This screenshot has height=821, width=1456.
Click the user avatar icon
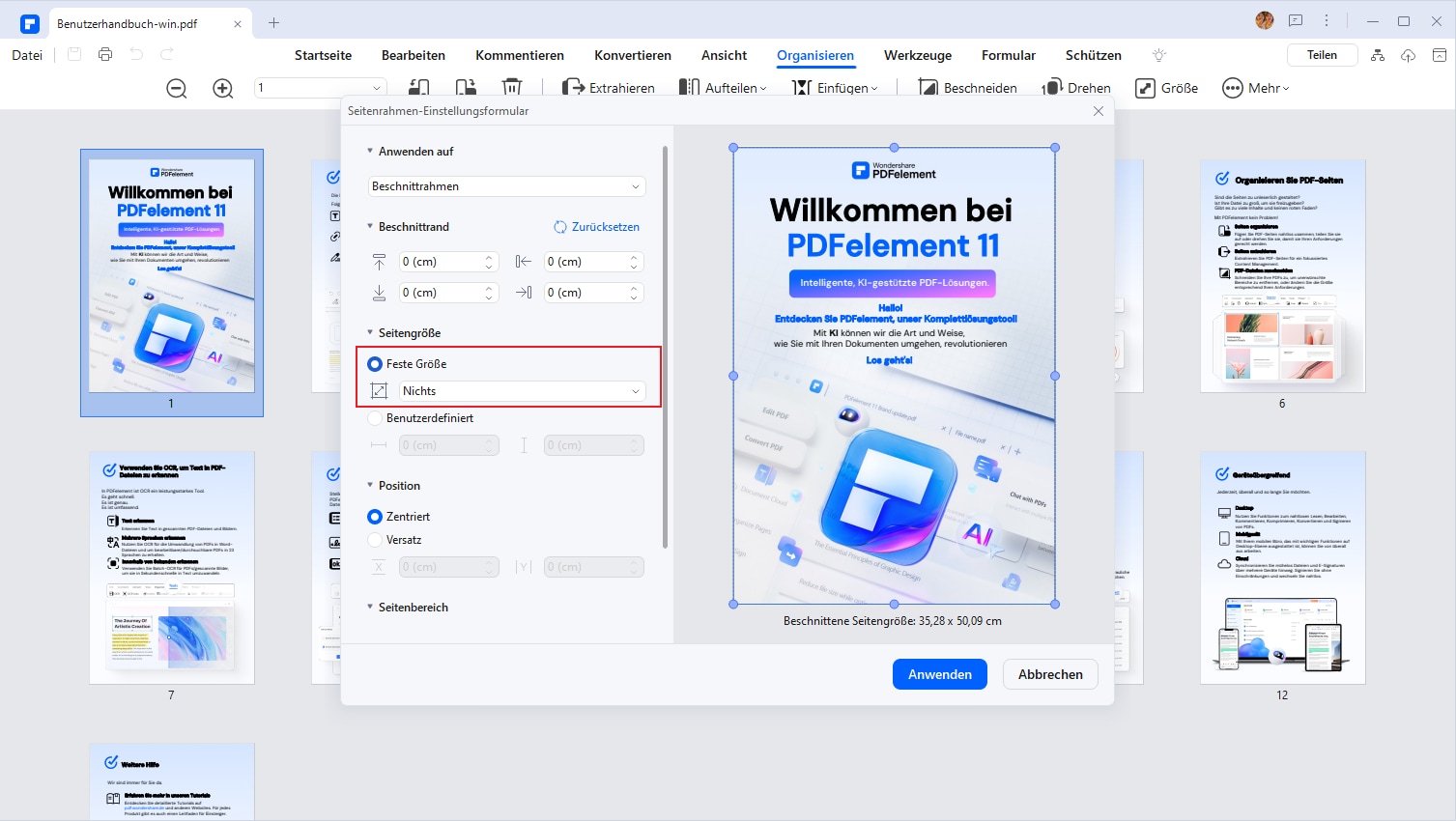coord(1265,20)
